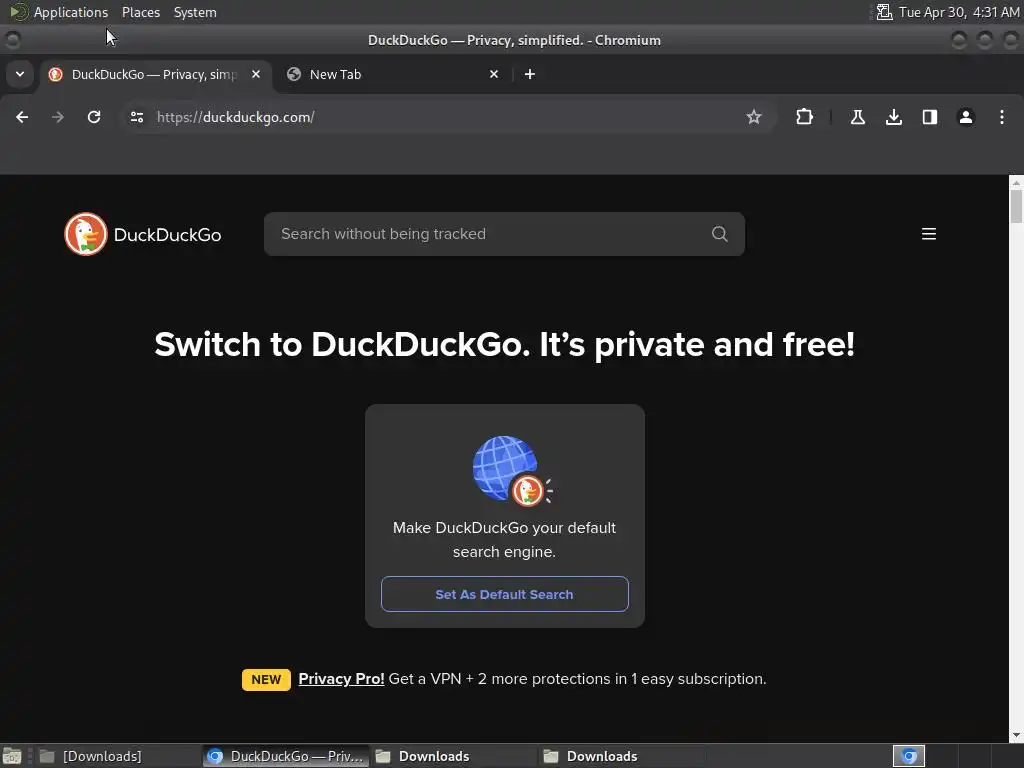Switch to DuckDuckGo taskbar window button
Viewport: 1024px width, 768px height.
285,756
